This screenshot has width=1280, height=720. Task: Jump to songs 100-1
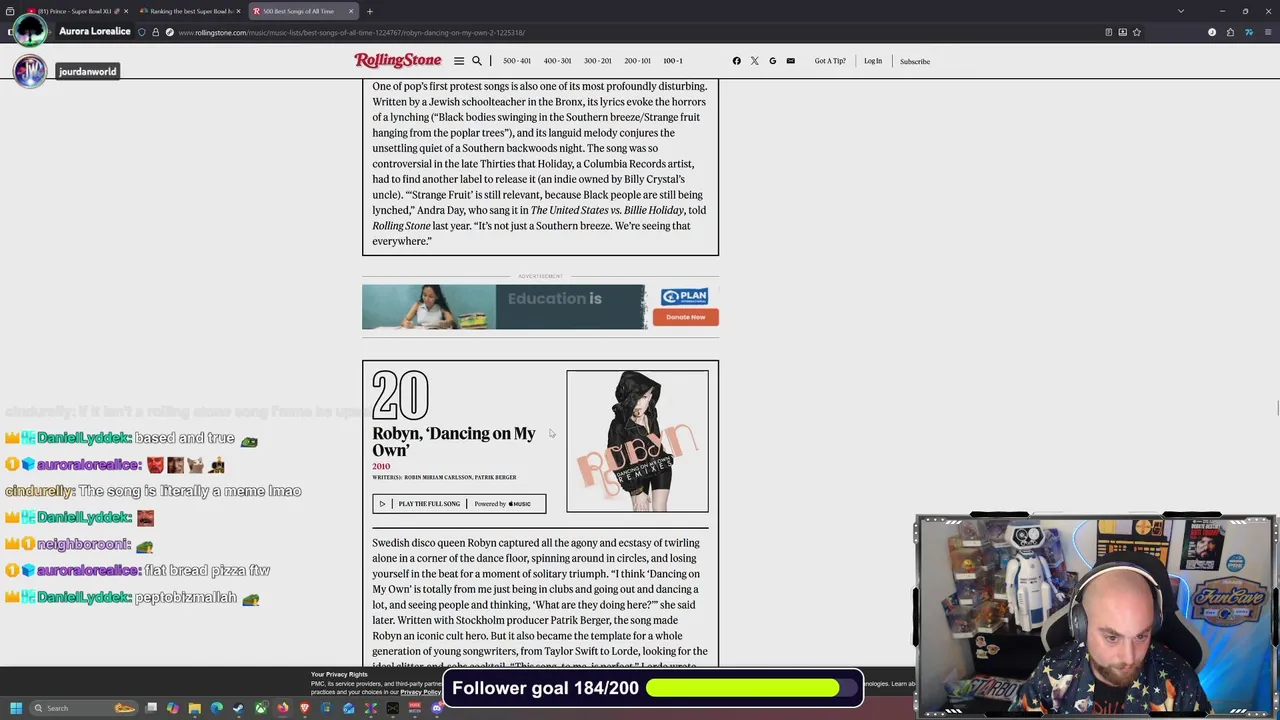tap(673, 61)
